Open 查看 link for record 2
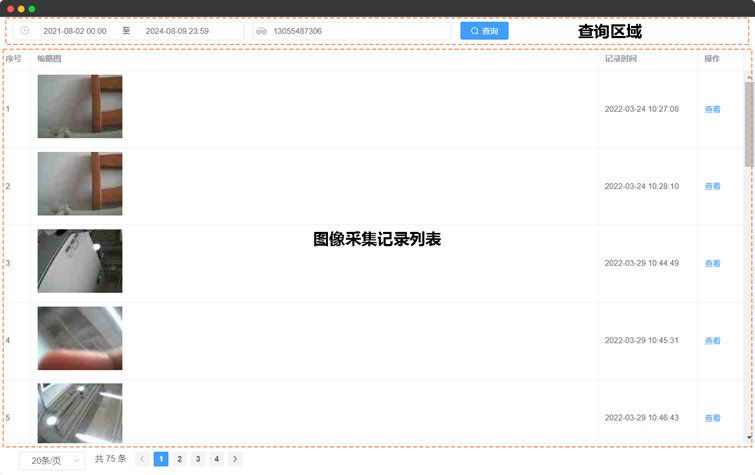The height and width of the screenshot is (475, 755). (x=712, y=186)
